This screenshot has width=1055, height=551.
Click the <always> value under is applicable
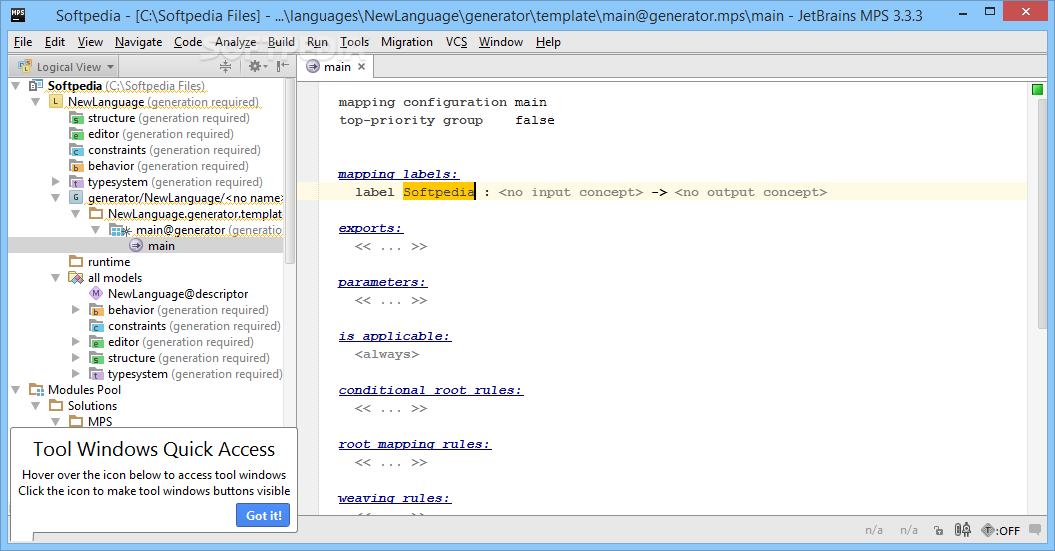[387, 355]
